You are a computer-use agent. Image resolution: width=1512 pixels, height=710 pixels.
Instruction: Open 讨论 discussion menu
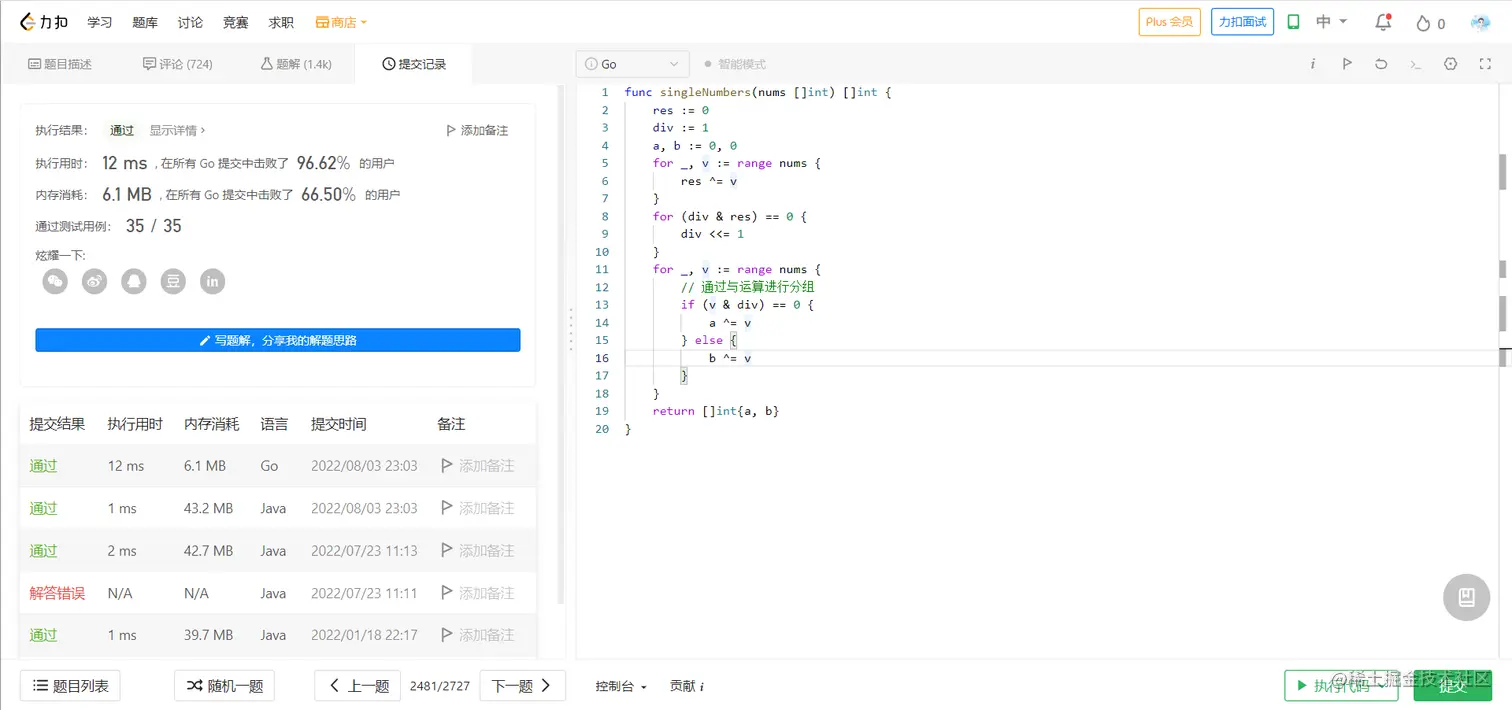(190, 22)
